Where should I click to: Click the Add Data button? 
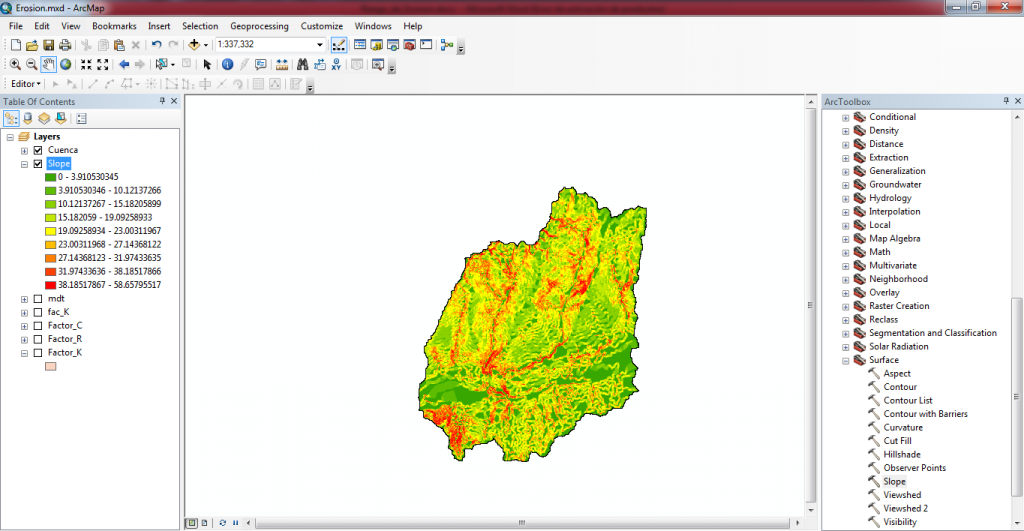193,45
